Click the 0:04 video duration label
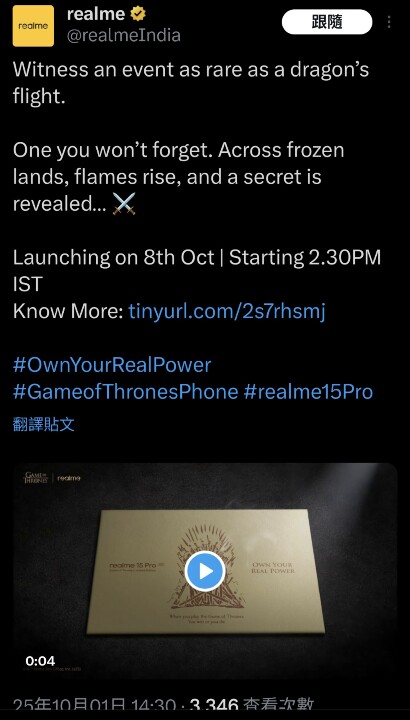 coord(40,661)
